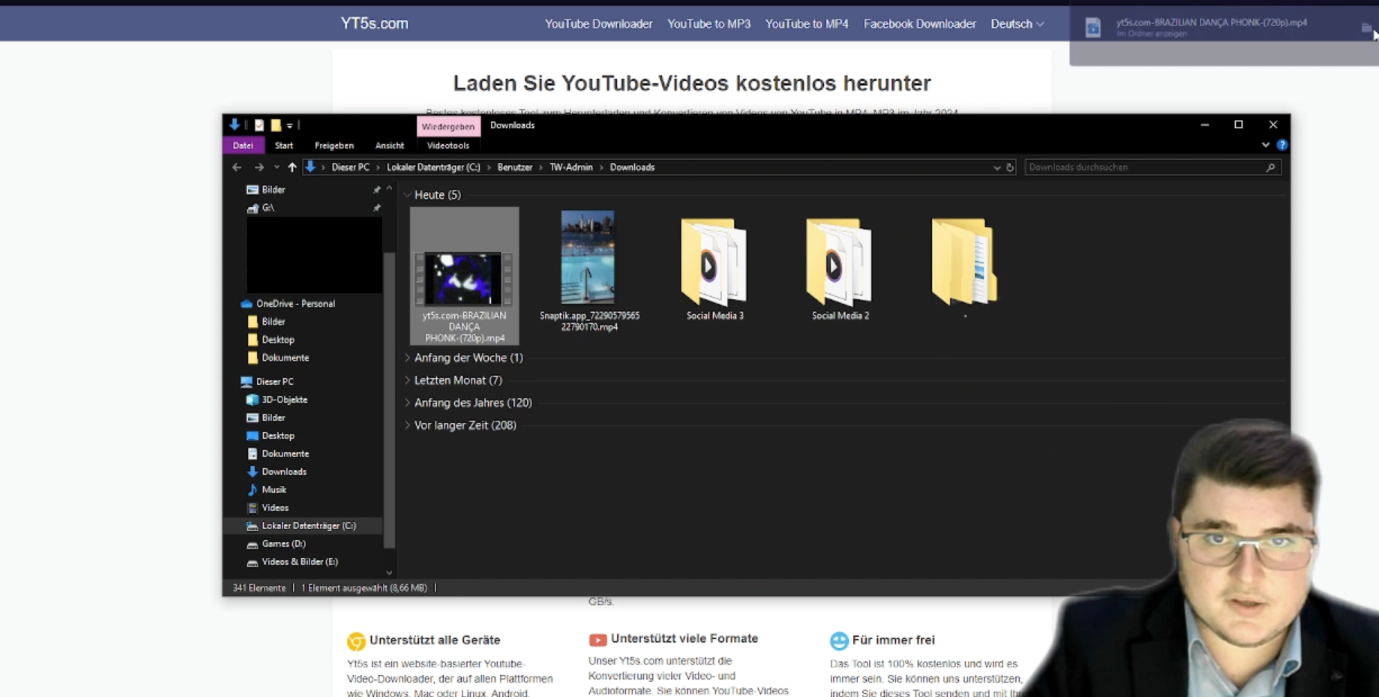
Task: Expand the 'Anfang des Jahres (120)' group
Action: [408, 403]
